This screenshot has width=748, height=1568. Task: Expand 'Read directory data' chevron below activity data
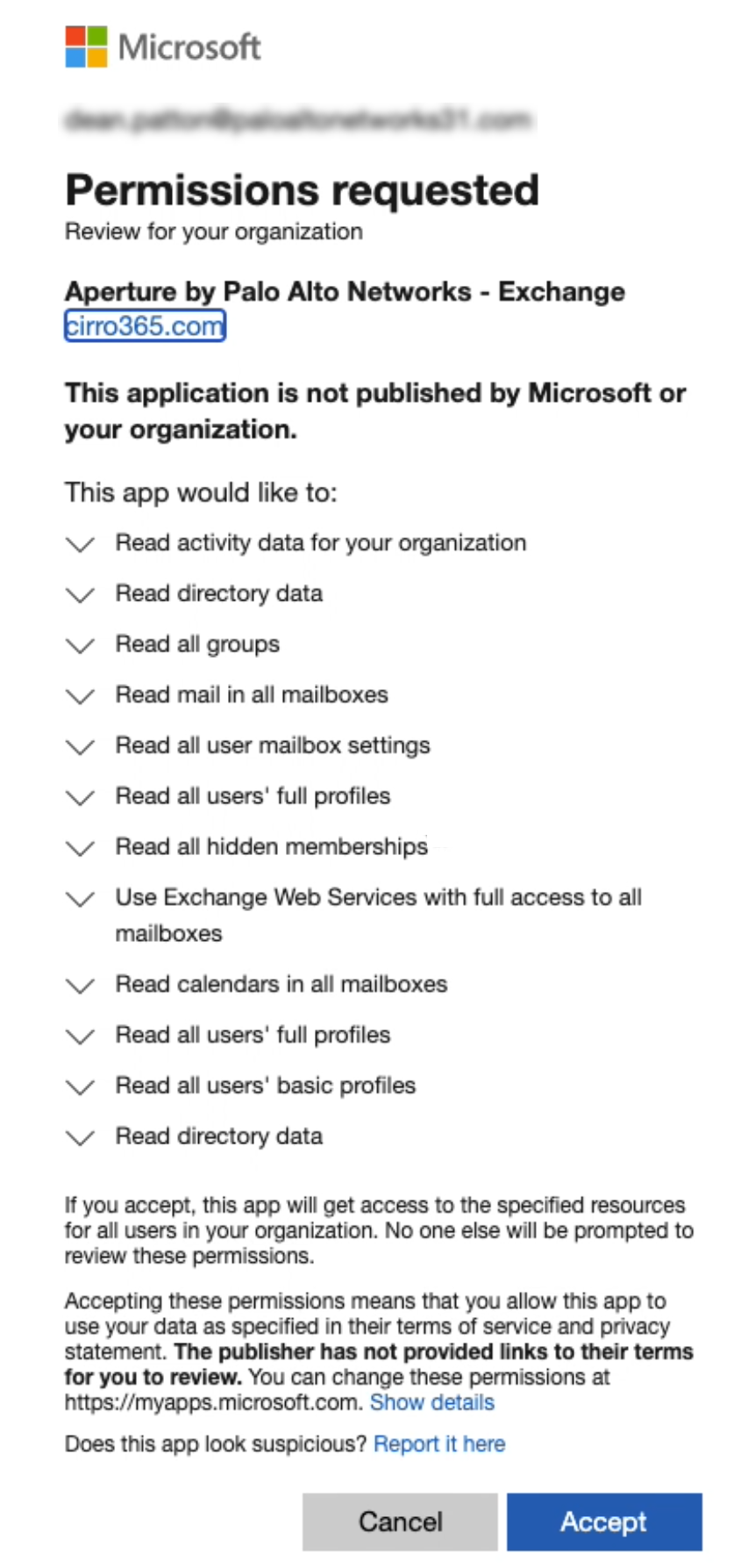coord(80,595)
